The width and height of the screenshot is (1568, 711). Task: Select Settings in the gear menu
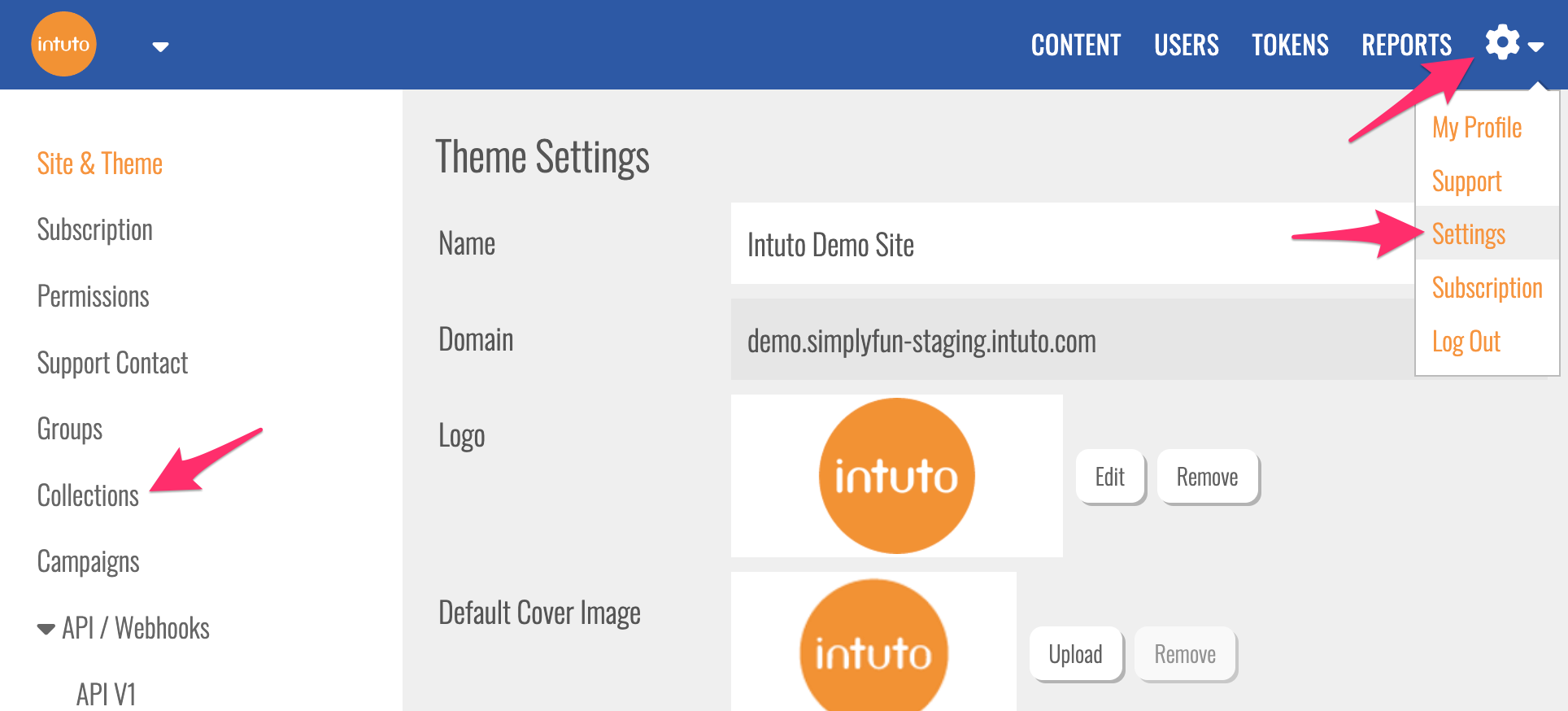pos(1468,234)
